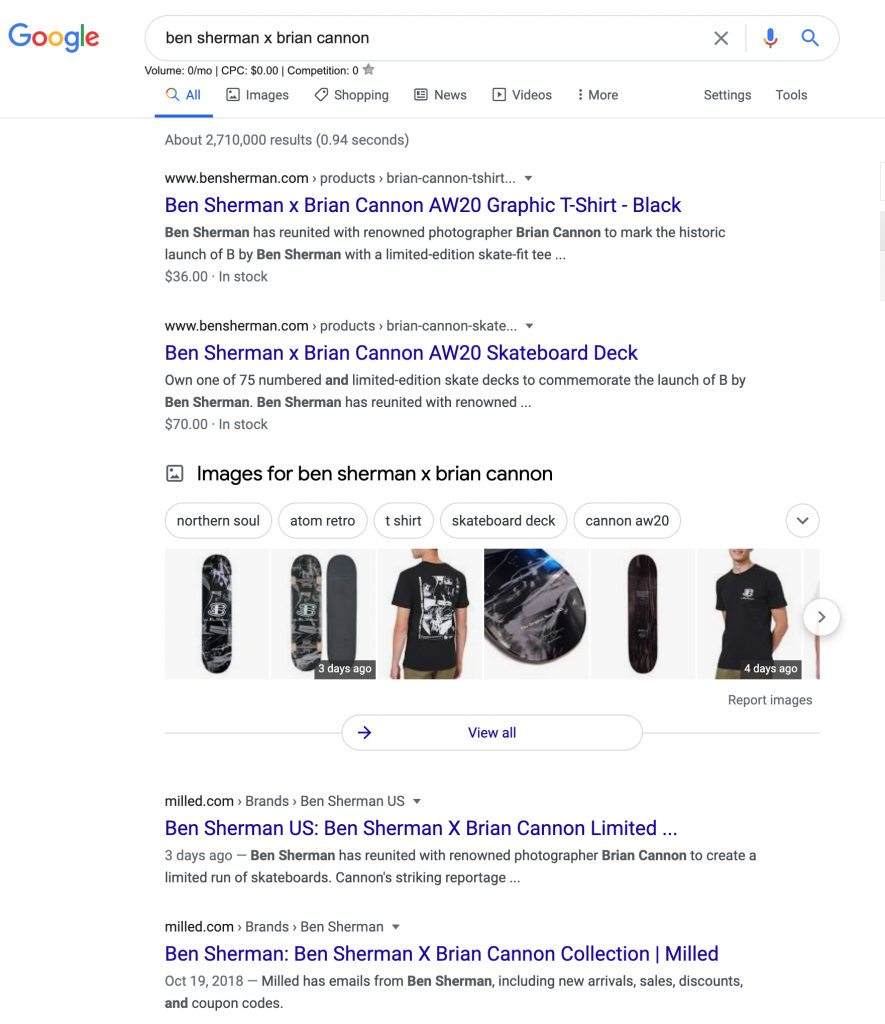The width and height of the screenshot is (885, 1024).
Task: Open search Settings
Action: point(727,95)
